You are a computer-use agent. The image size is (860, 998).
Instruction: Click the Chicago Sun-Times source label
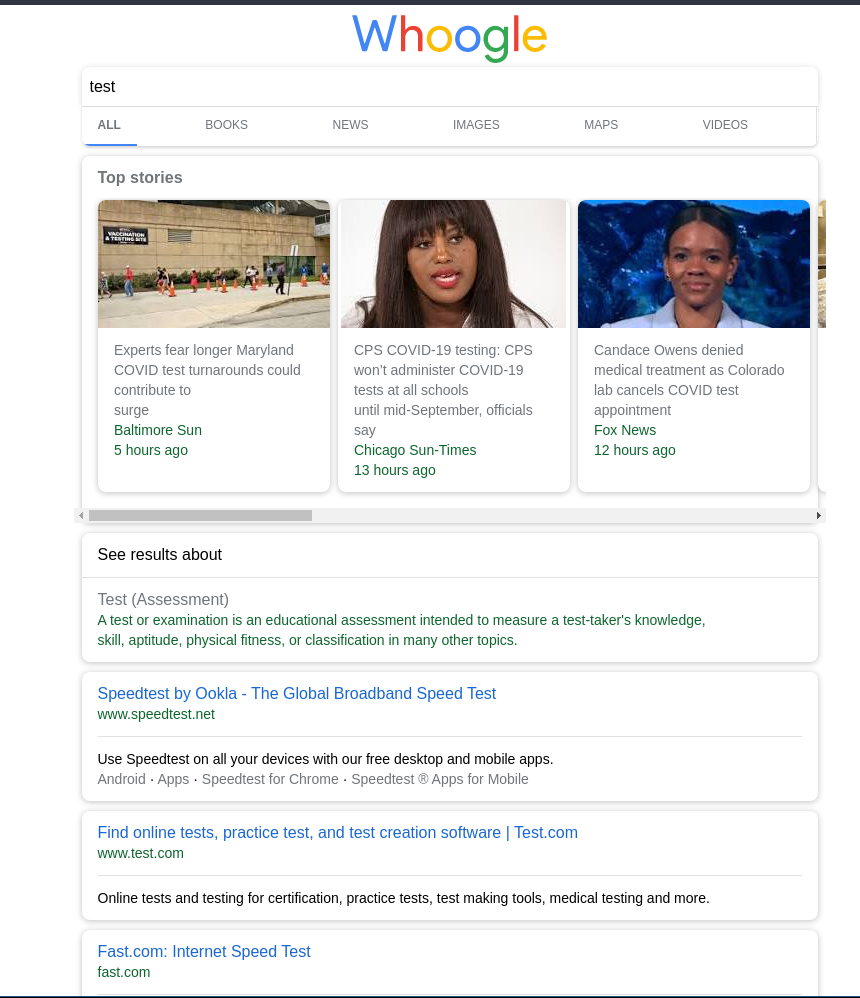[x=415, y=450]
